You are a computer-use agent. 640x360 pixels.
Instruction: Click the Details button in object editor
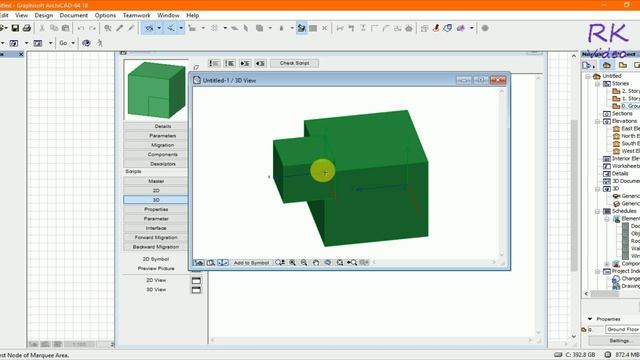pos(156,127)
